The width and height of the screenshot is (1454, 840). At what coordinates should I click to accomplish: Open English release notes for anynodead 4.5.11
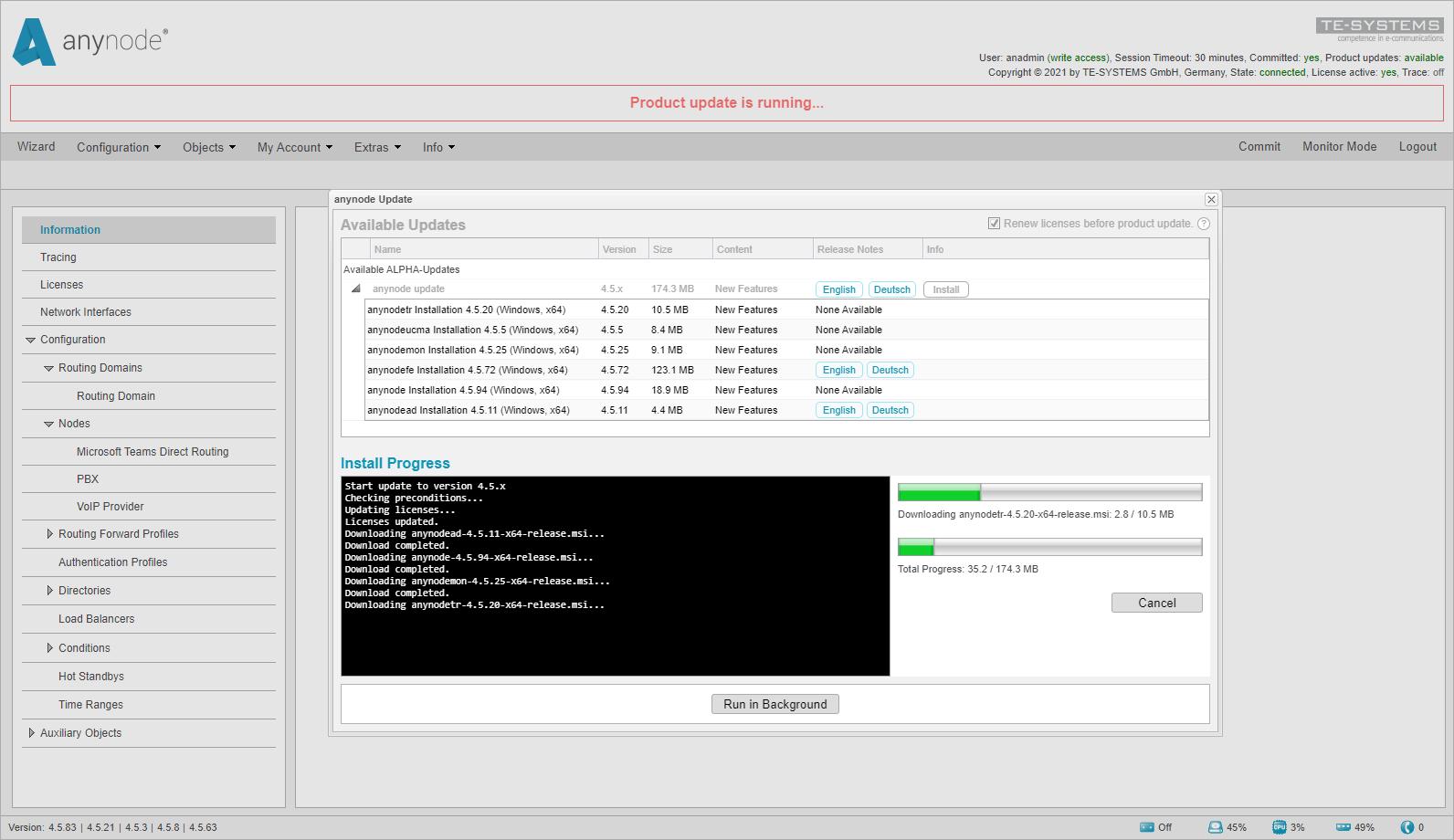point(838,410)
